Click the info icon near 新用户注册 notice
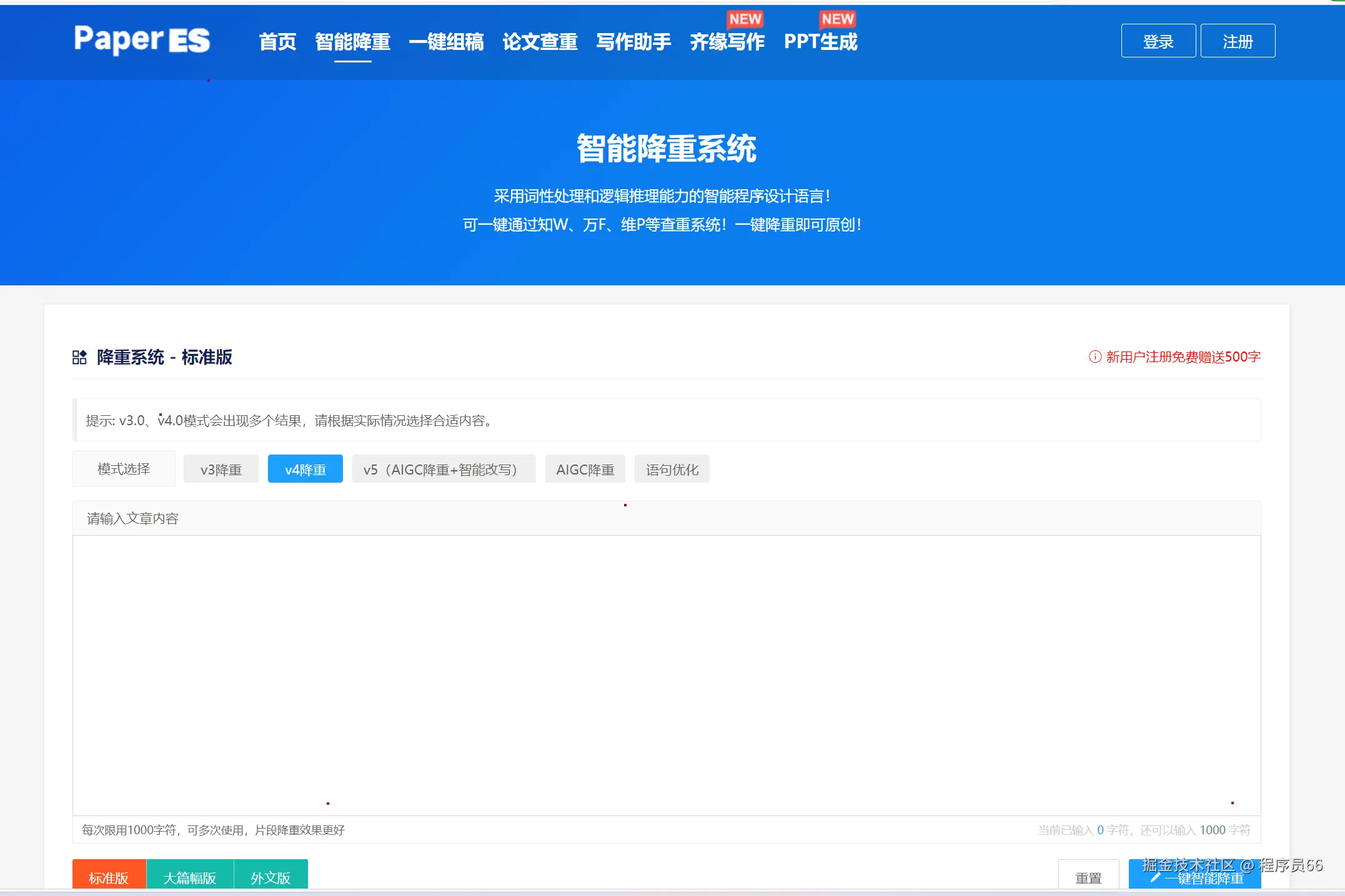 point(1094,357)
